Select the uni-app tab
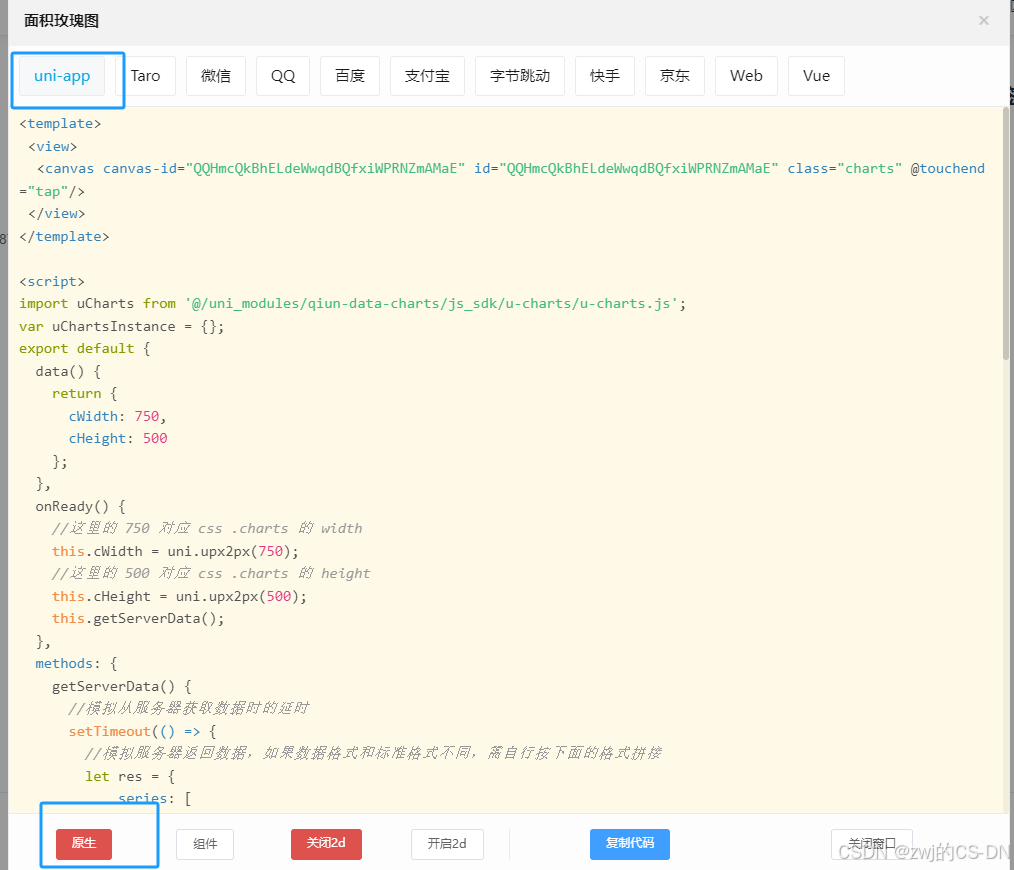This screenshot has width=1014, height=870. (x=62, y=76)
